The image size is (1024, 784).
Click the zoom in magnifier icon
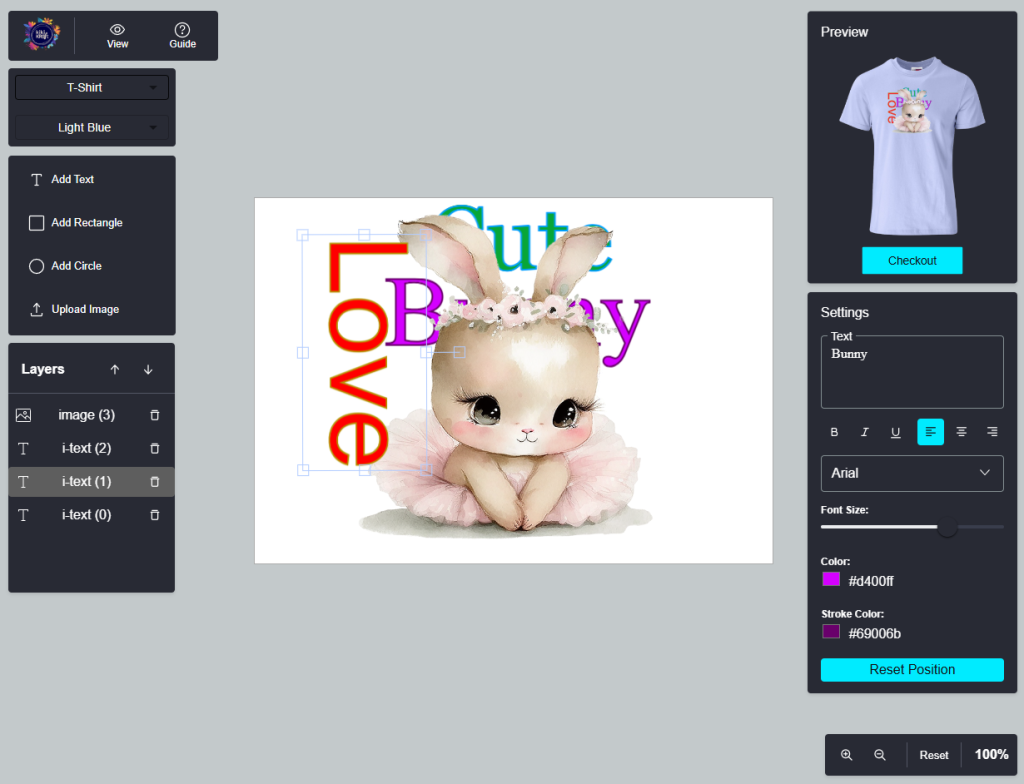pos(846,755)
